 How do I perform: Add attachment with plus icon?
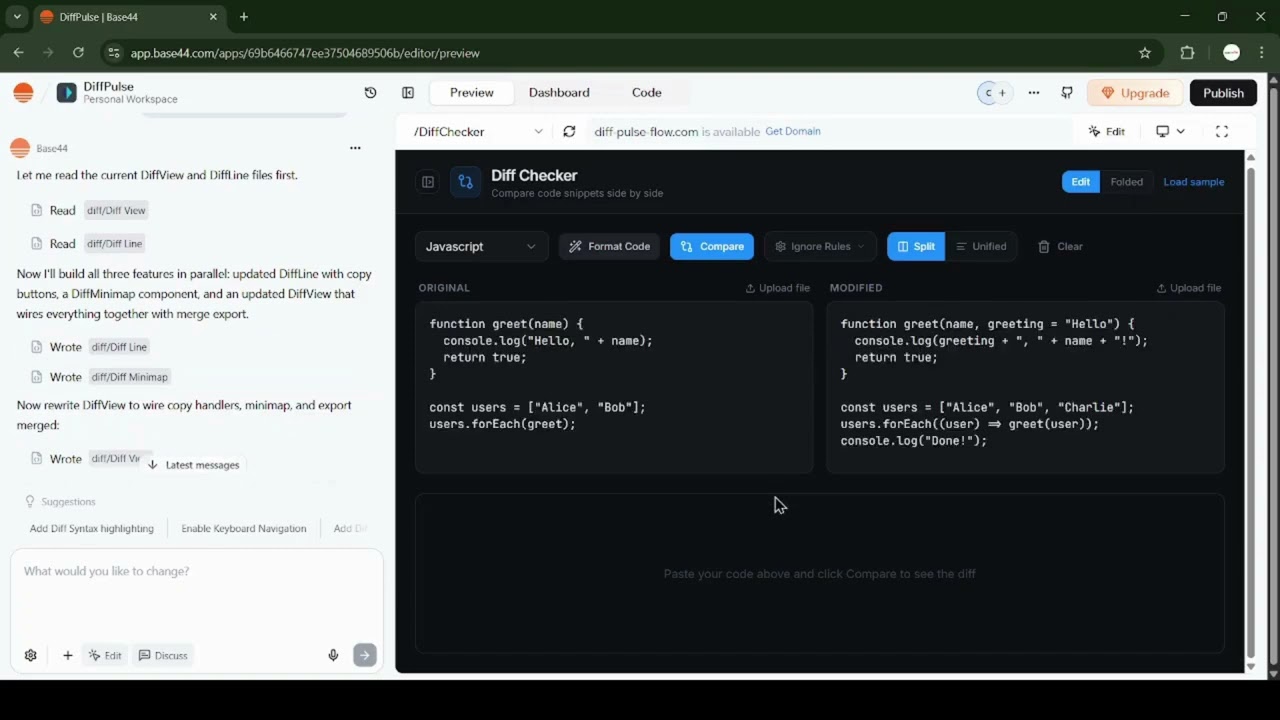68,656
